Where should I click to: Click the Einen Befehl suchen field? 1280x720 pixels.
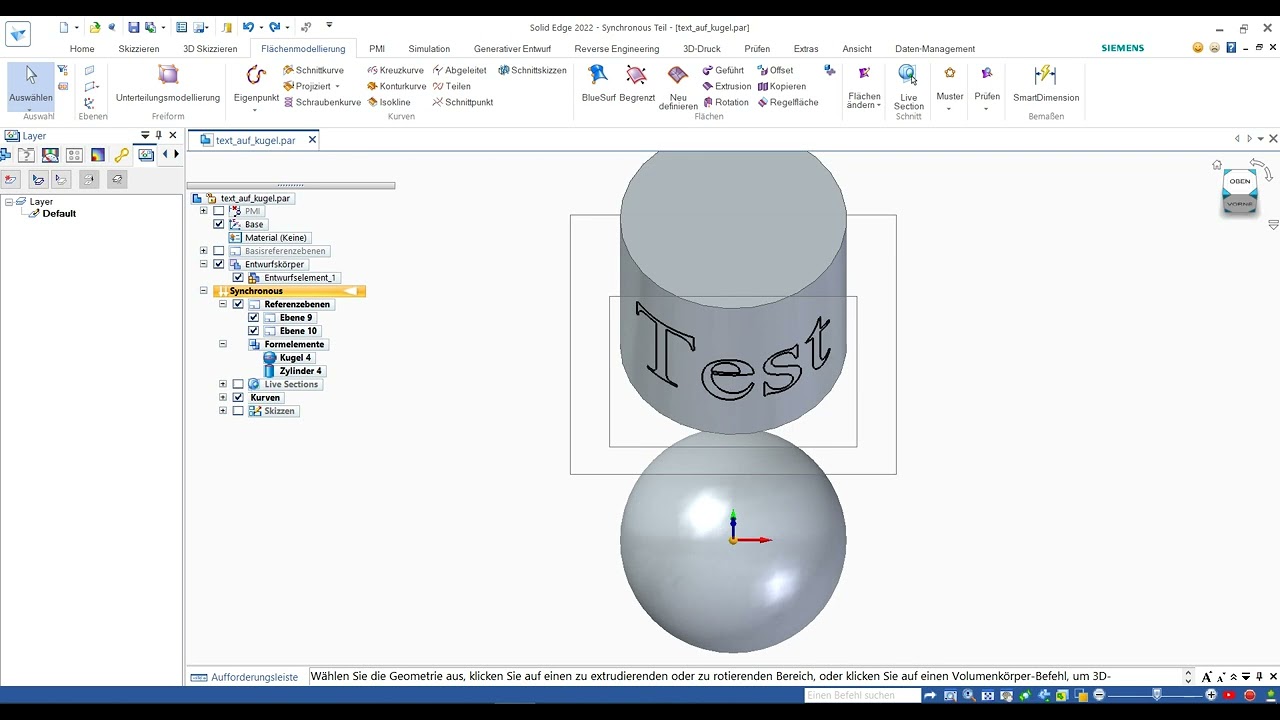(x=862, y=695)
